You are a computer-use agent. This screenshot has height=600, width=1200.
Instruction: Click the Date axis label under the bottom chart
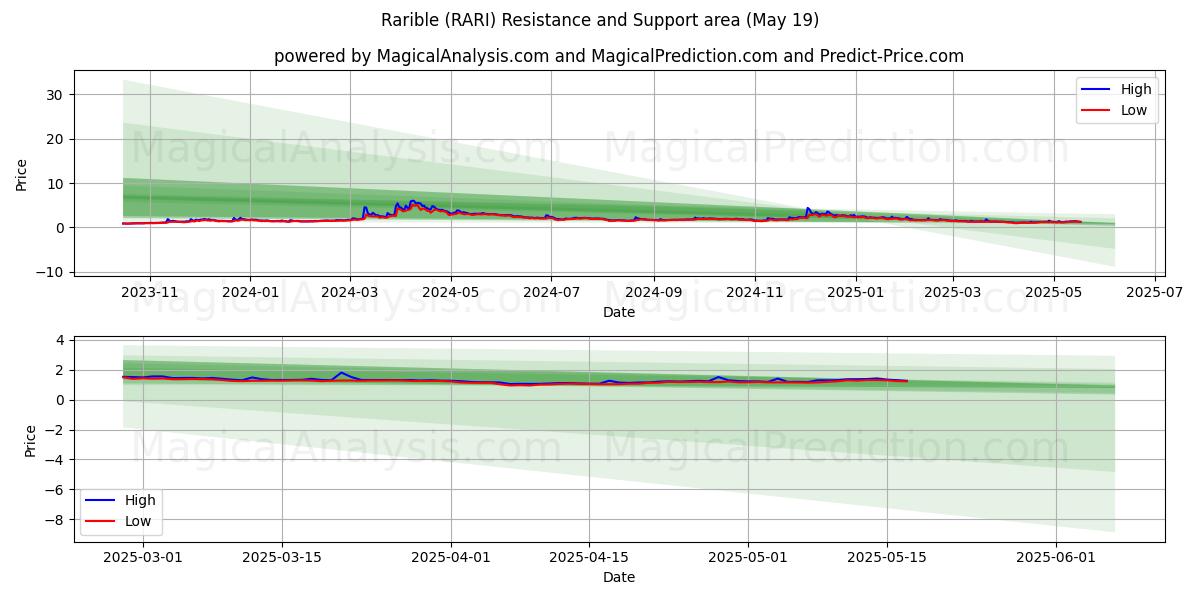[619, 577]
